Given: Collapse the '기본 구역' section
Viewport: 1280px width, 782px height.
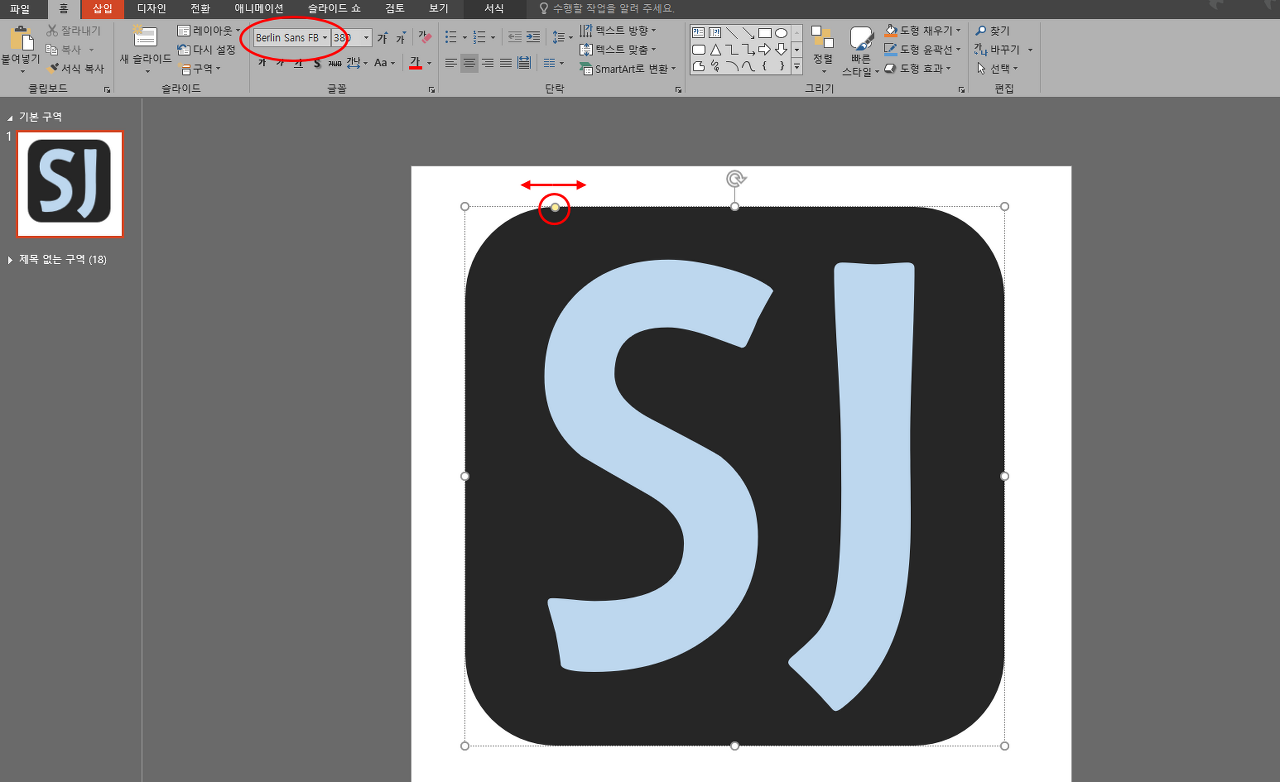Looking at the screenshot, I should (10, 118).
